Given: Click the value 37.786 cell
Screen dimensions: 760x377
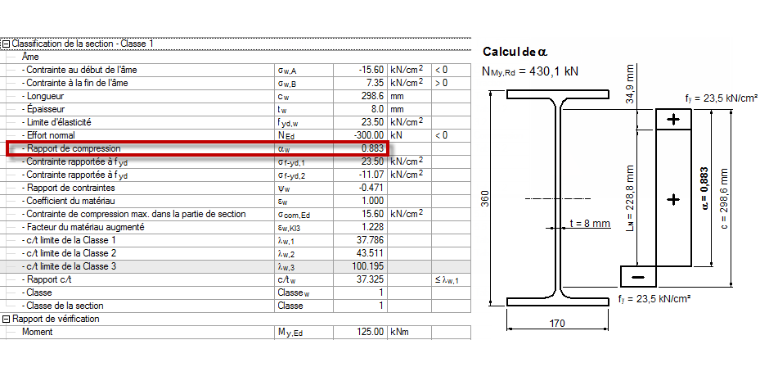Looking at the screenshot, I should click(x=360, y=240).
